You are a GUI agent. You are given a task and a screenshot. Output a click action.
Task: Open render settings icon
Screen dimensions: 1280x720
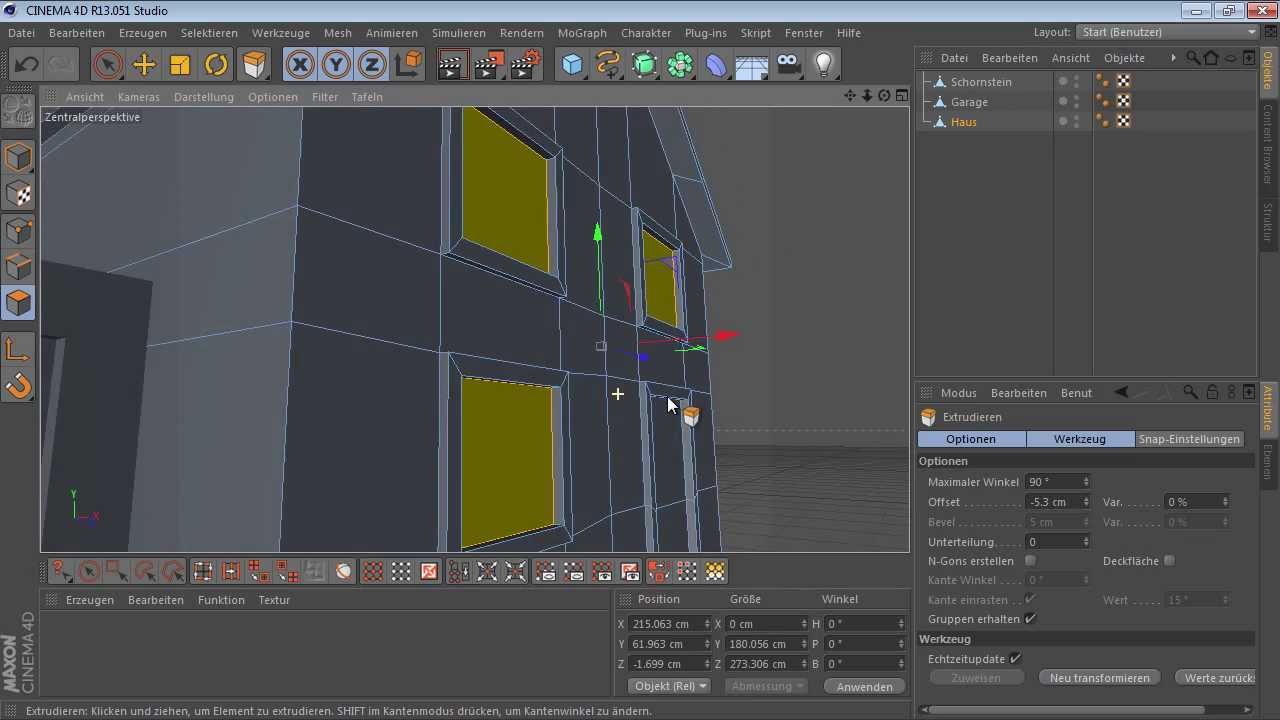(526, 65)
